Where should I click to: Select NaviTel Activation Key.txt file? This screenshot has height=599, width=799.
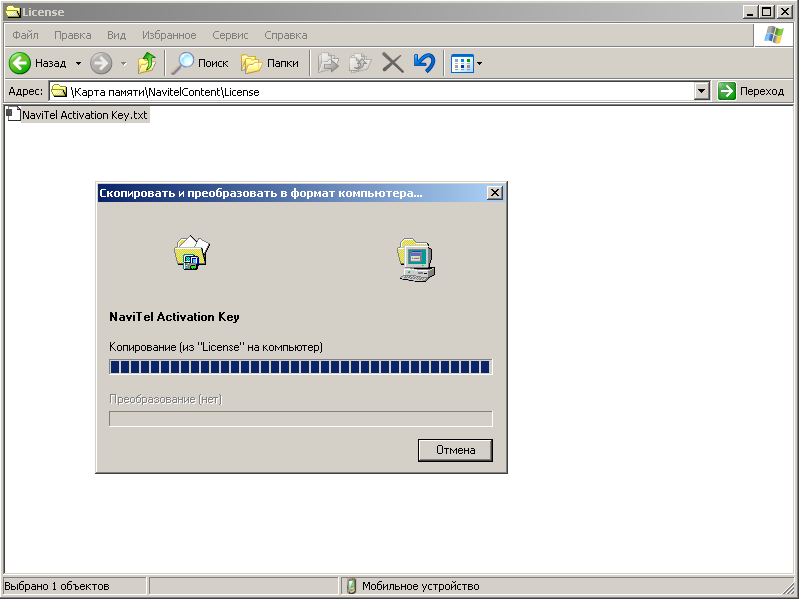pos(84,115)
